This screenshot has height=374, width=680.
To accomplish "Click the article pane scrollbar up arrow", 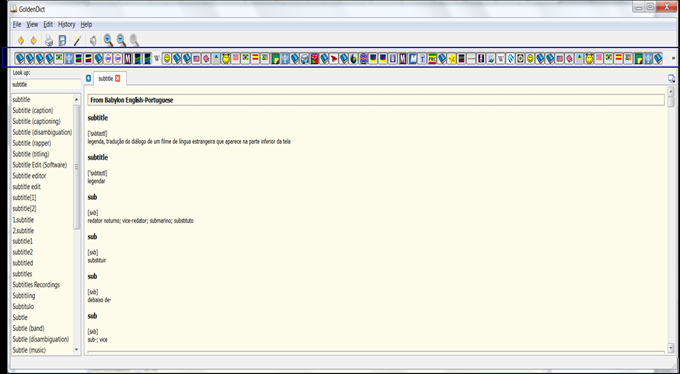I will pyautogui.click(x=671, y=91).
